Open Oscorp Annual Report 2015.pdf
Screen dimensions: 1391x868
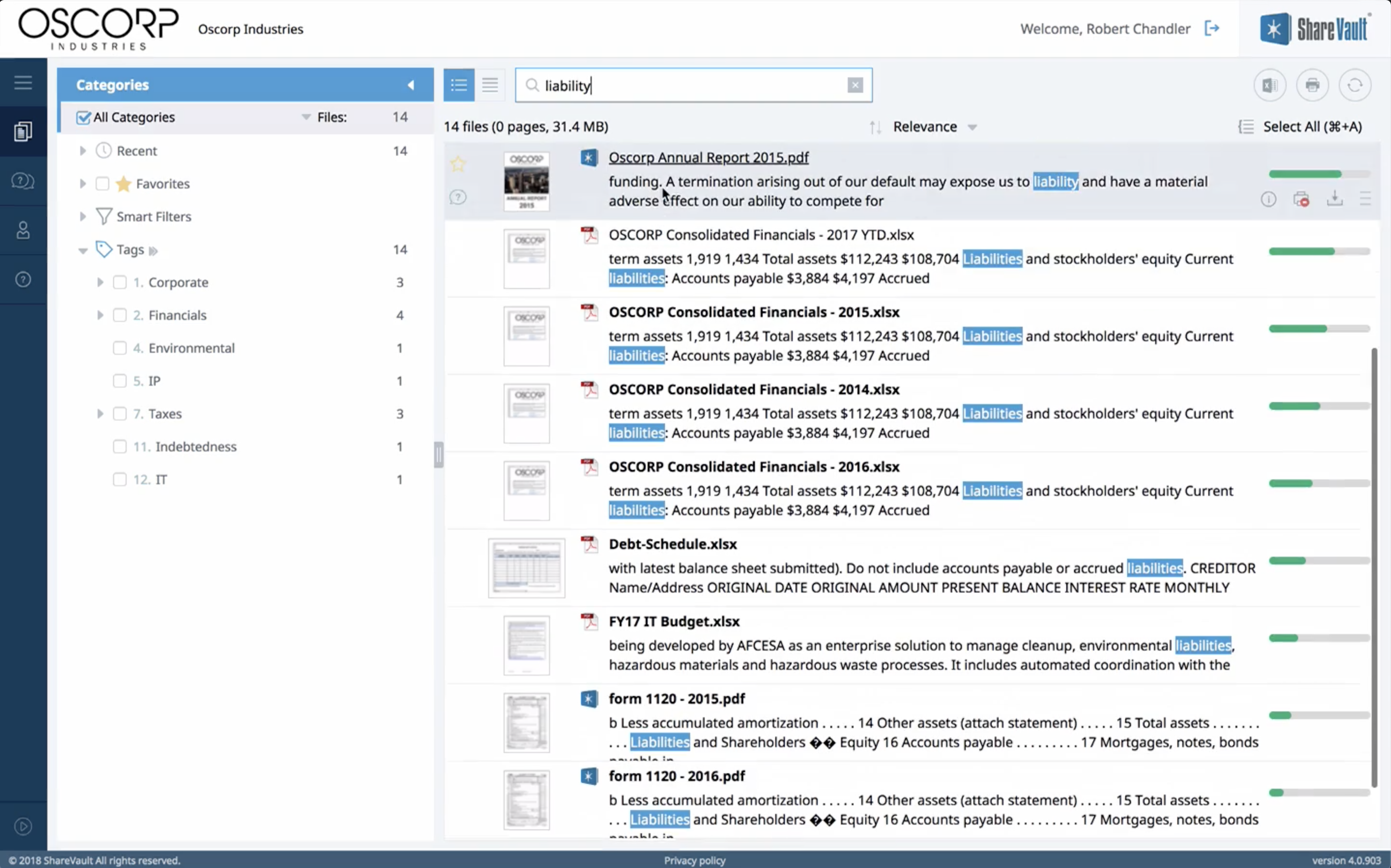pyautogui.click(x=709, y=157)
